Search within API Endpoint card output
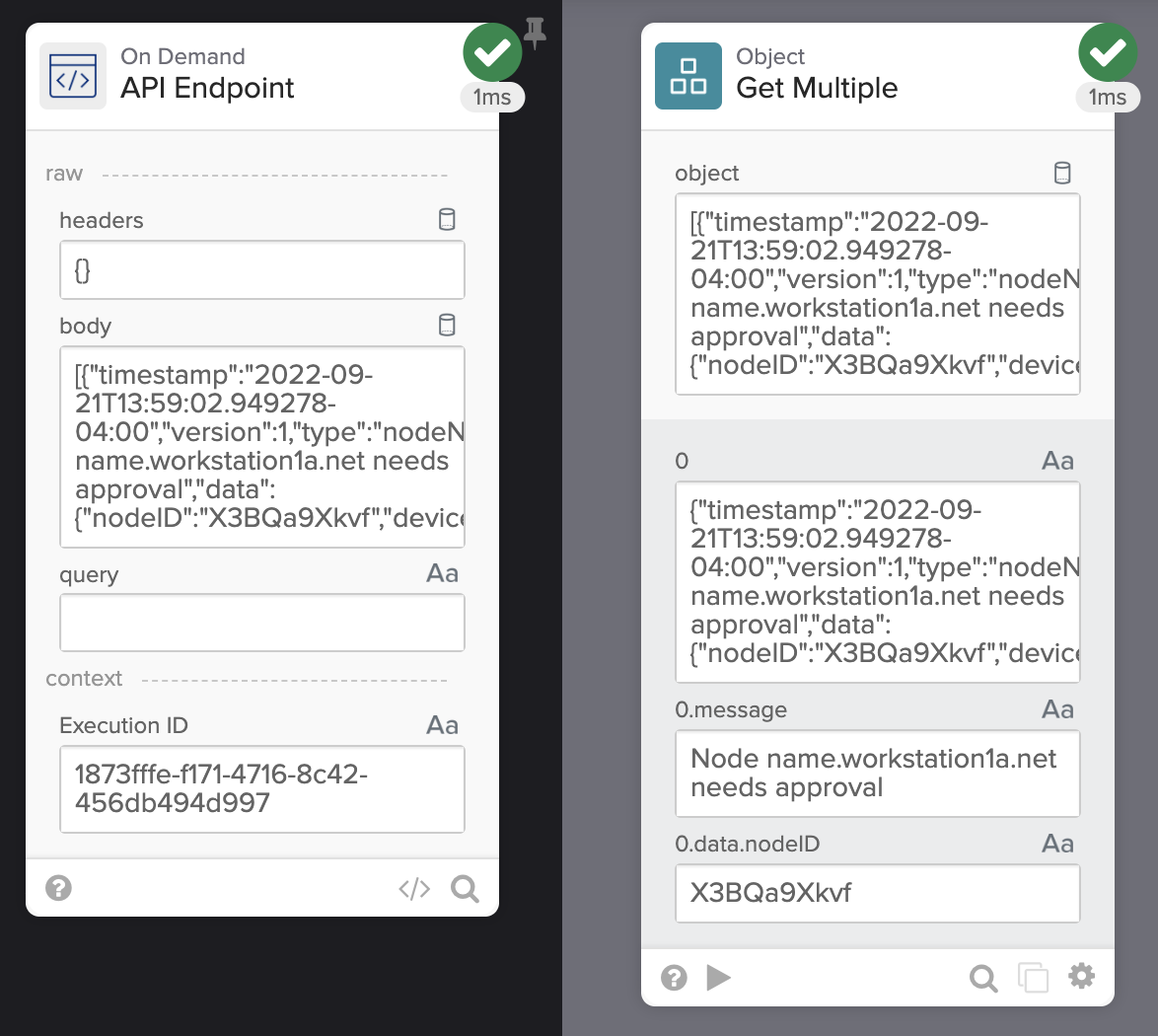This screenshot has height=1036, width=1158. pyautogui.click(x=465, y=889)
